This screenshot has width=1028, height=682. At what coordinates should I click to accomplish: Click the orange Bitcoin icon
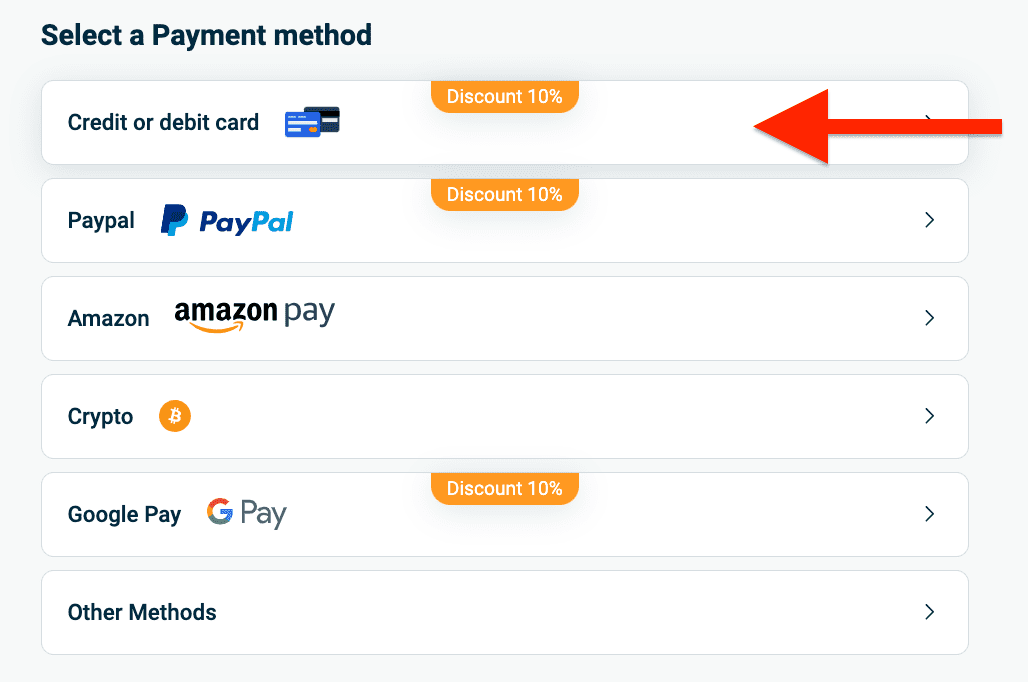(x=175, y=416)
